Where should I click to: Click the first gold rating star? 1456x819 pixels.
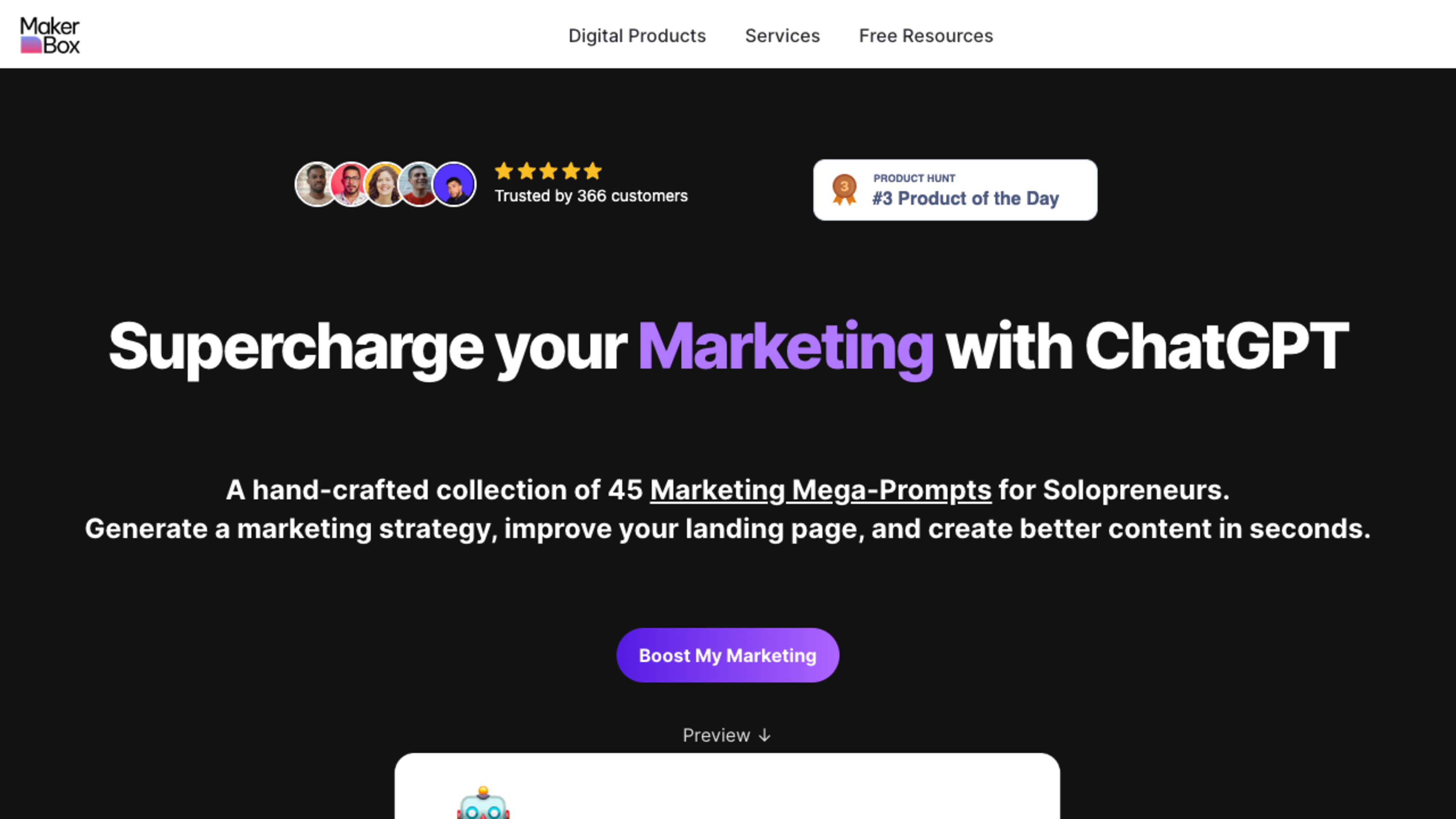504,171
